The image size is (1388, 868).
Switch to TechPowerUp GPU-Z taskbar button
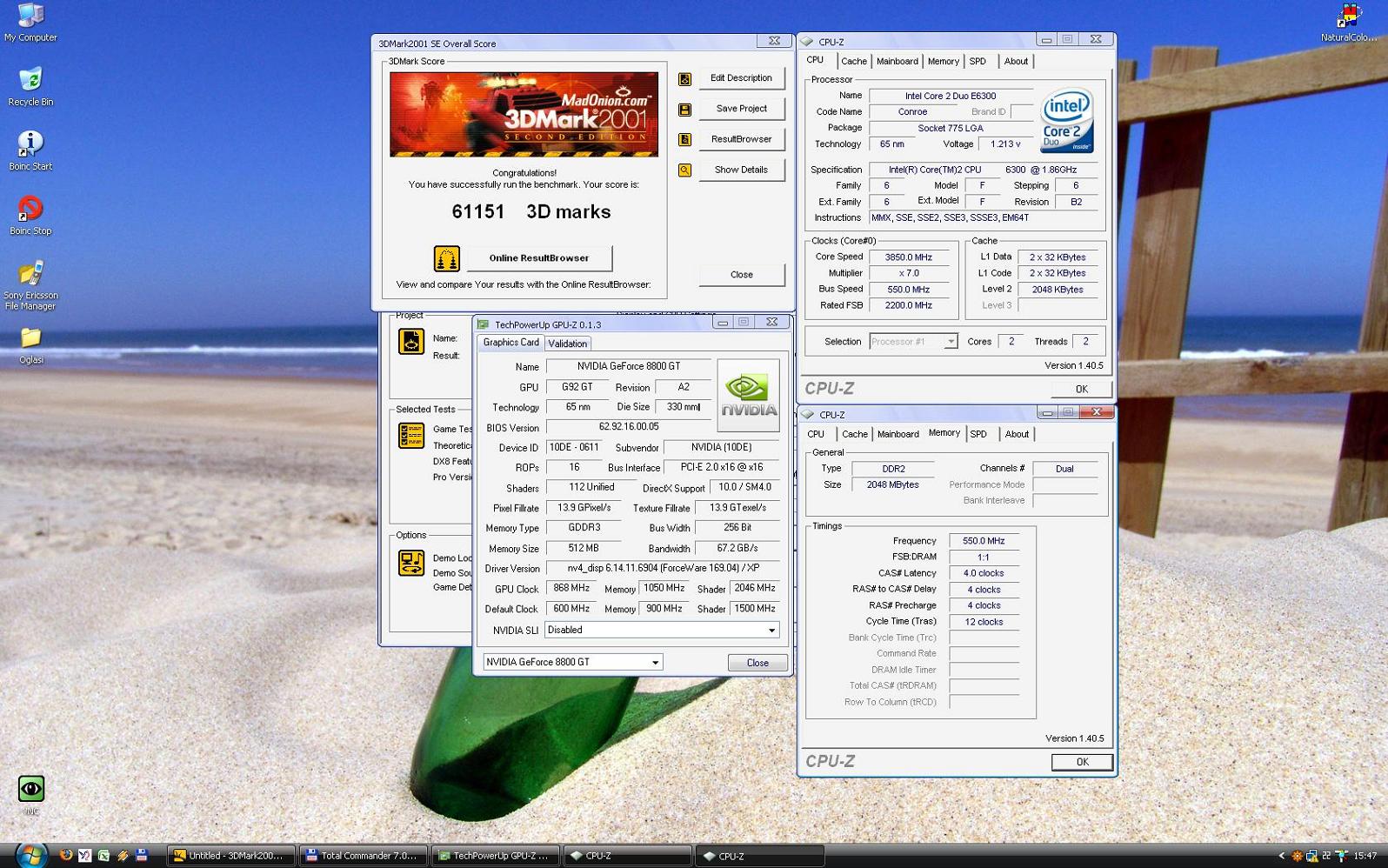coord(496,856)
